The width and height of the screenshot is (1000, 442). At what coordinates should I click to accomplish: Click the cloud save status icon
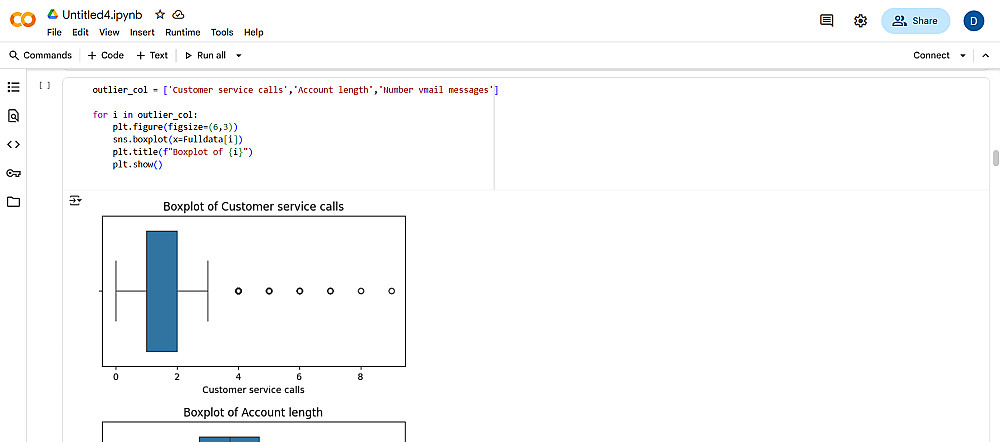click(178, 15)
